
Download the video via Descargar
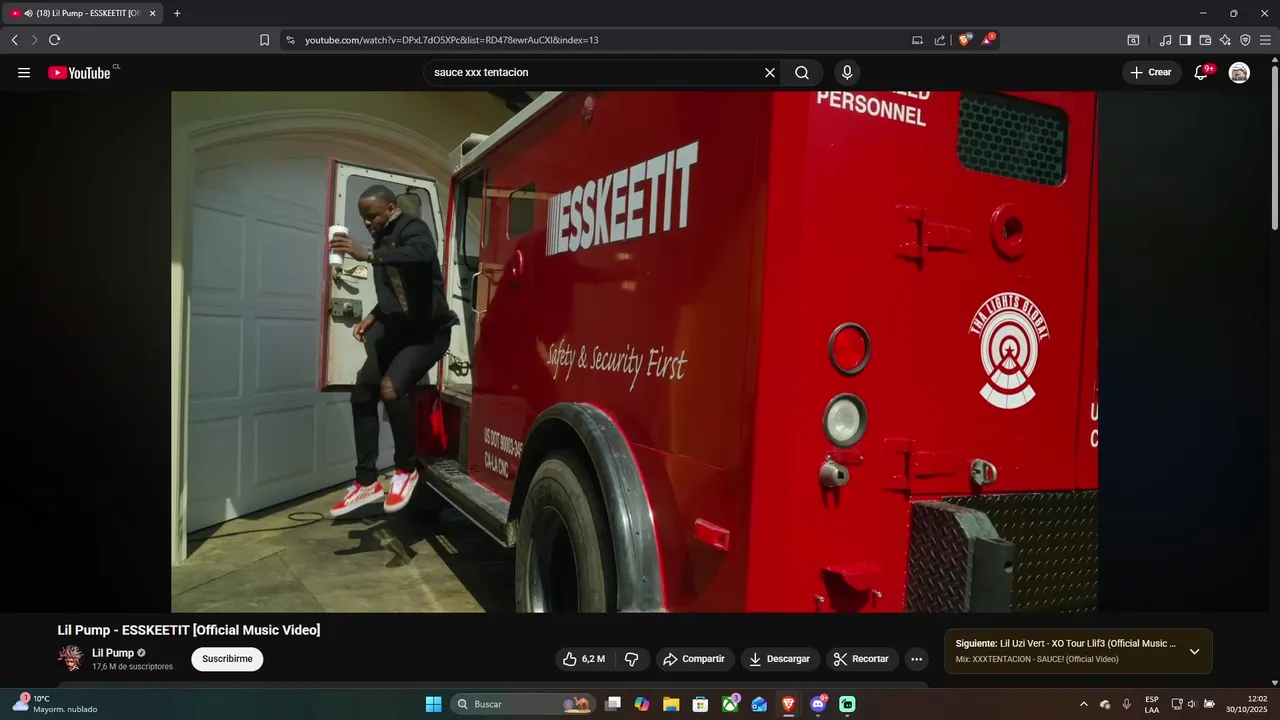780,659
